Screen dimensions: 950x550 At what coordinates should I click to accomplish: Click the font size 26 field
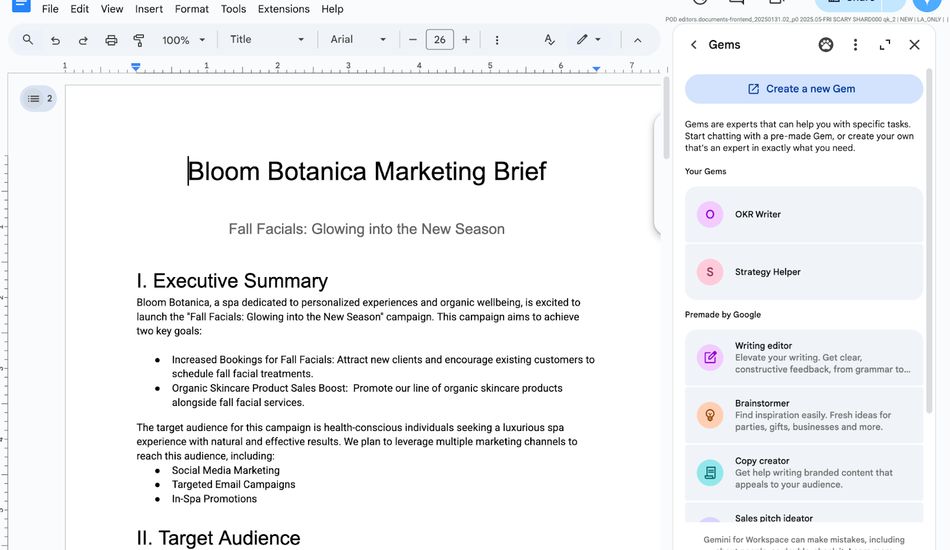coord(440,40)
